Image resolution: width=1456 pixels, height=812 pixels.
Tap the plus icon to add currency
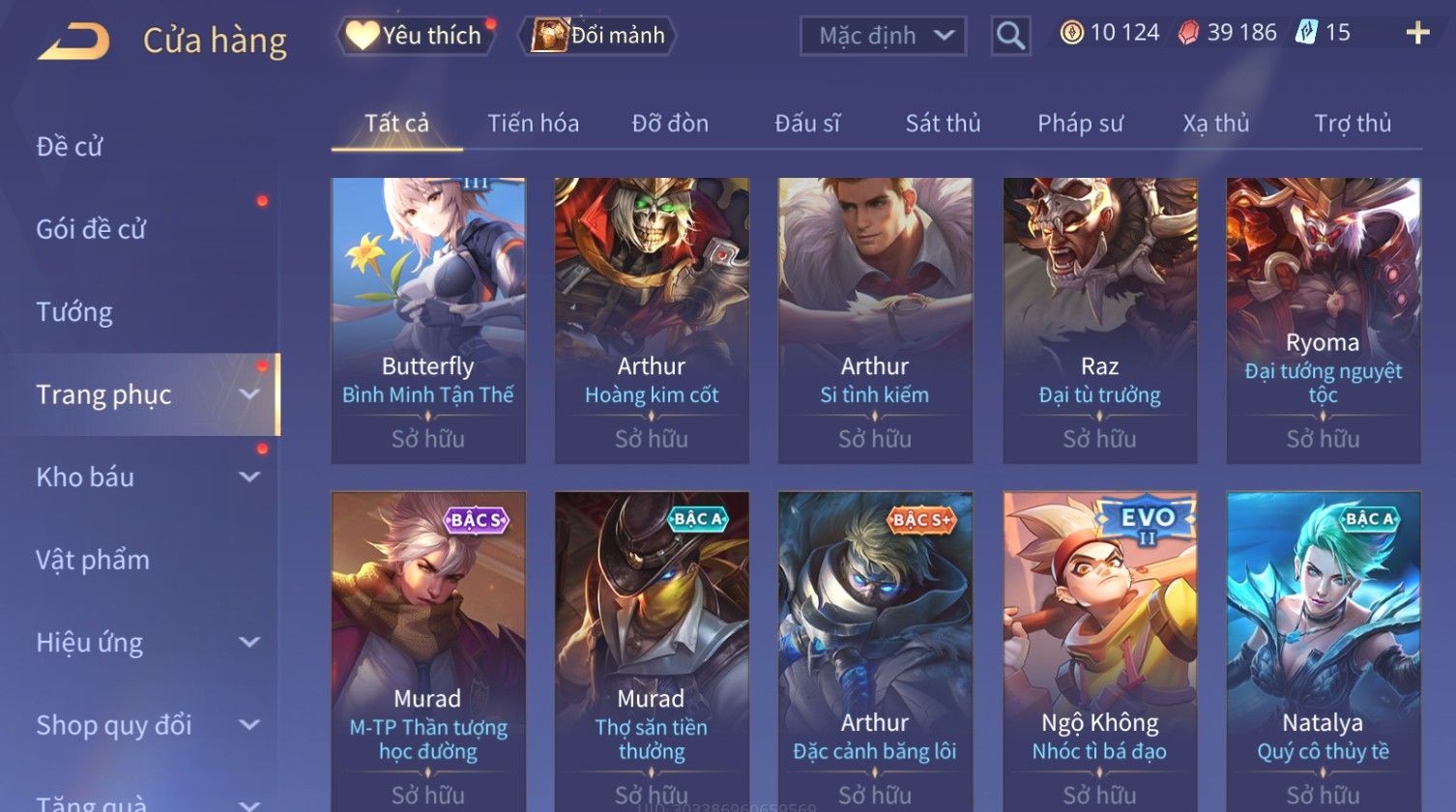[1417, 34]
